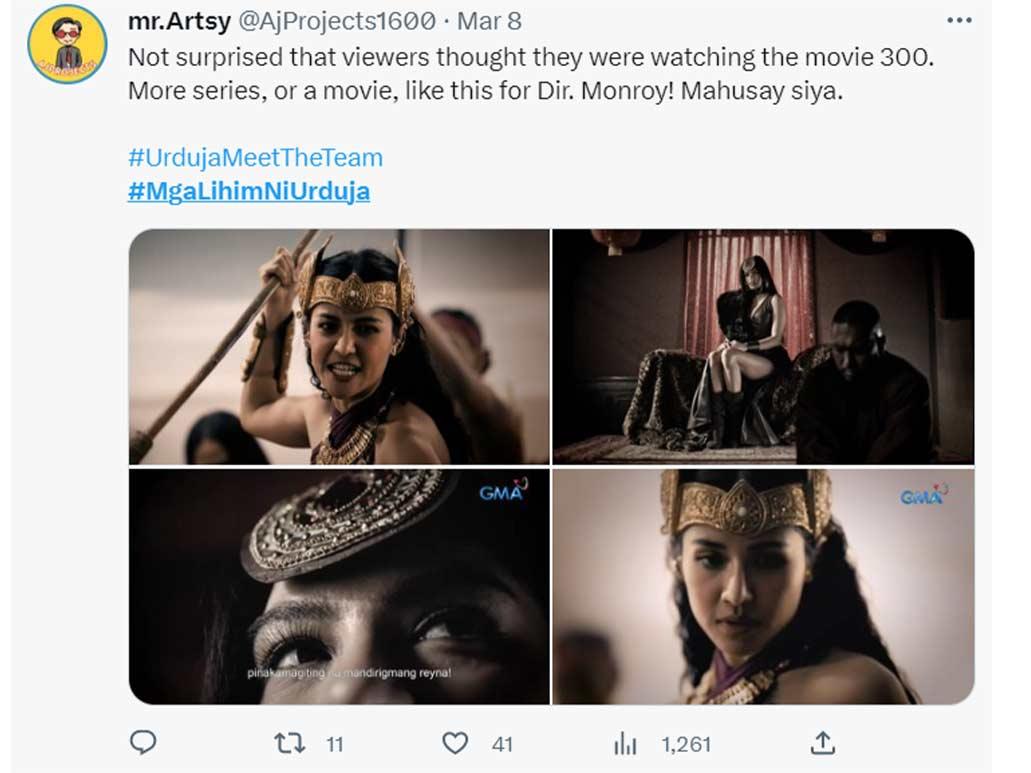Viewport: 1031px width, 773px height.
Task: Click mr.Artsy's round profile avatar
Action: click(67, 44)
